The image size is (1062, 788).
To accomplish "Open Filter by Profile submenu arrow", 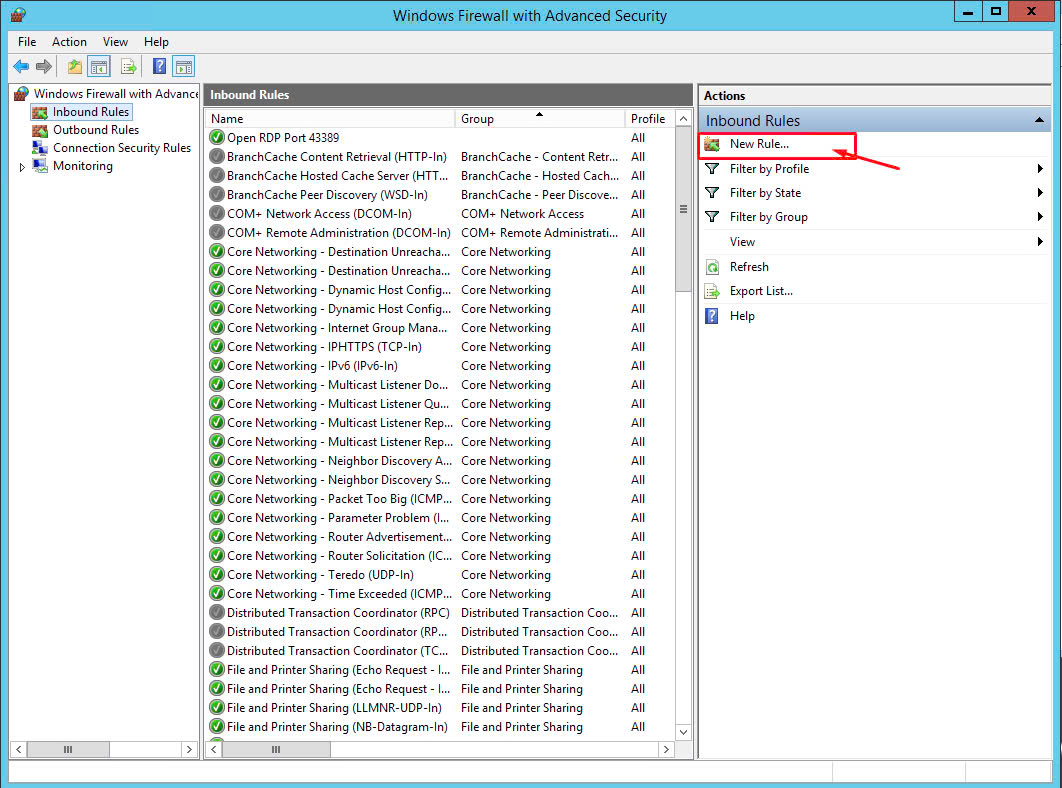I will (1040, 169).
